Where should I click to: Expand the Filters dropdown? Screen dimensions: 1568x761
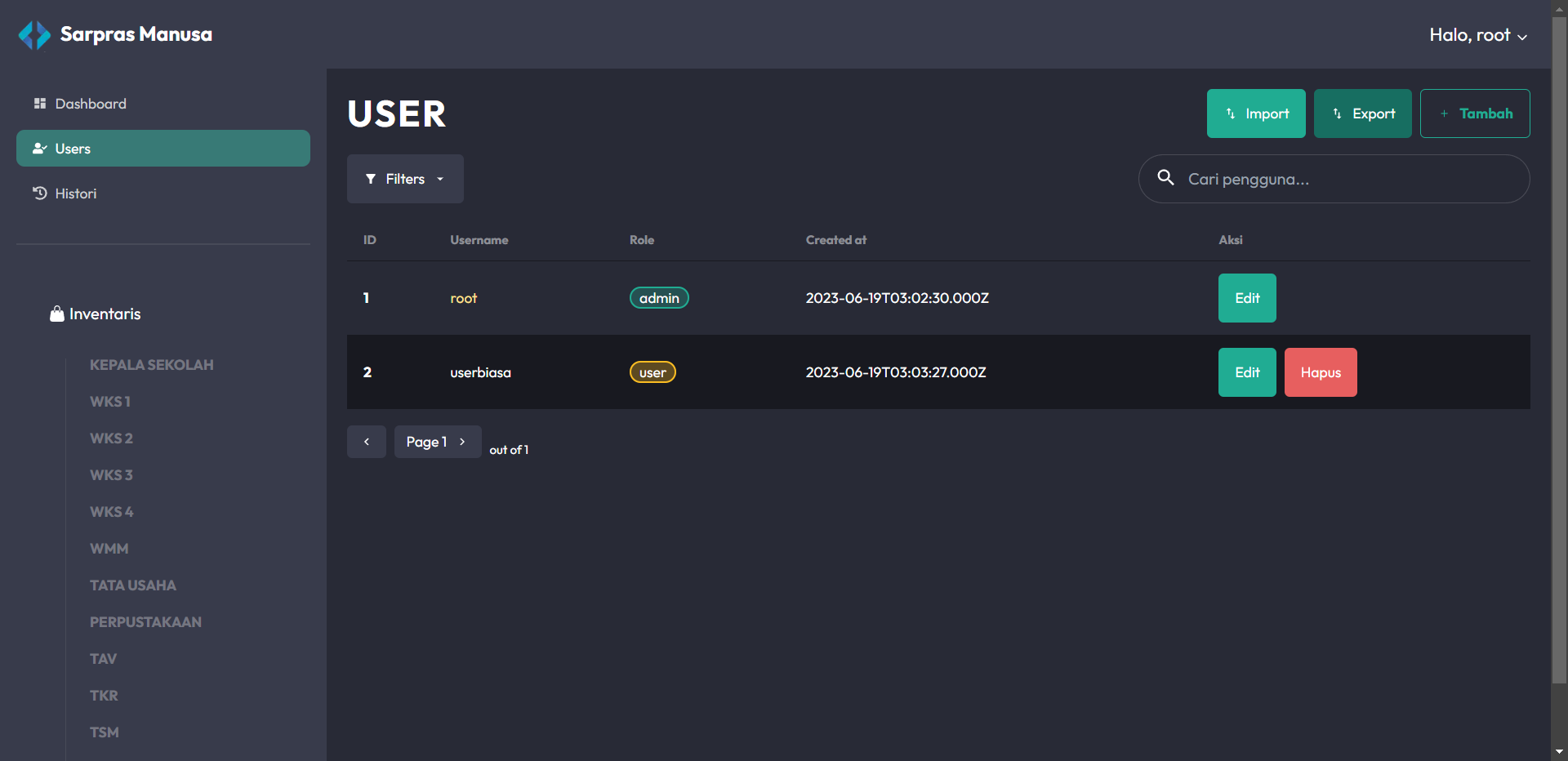[405, 179]
